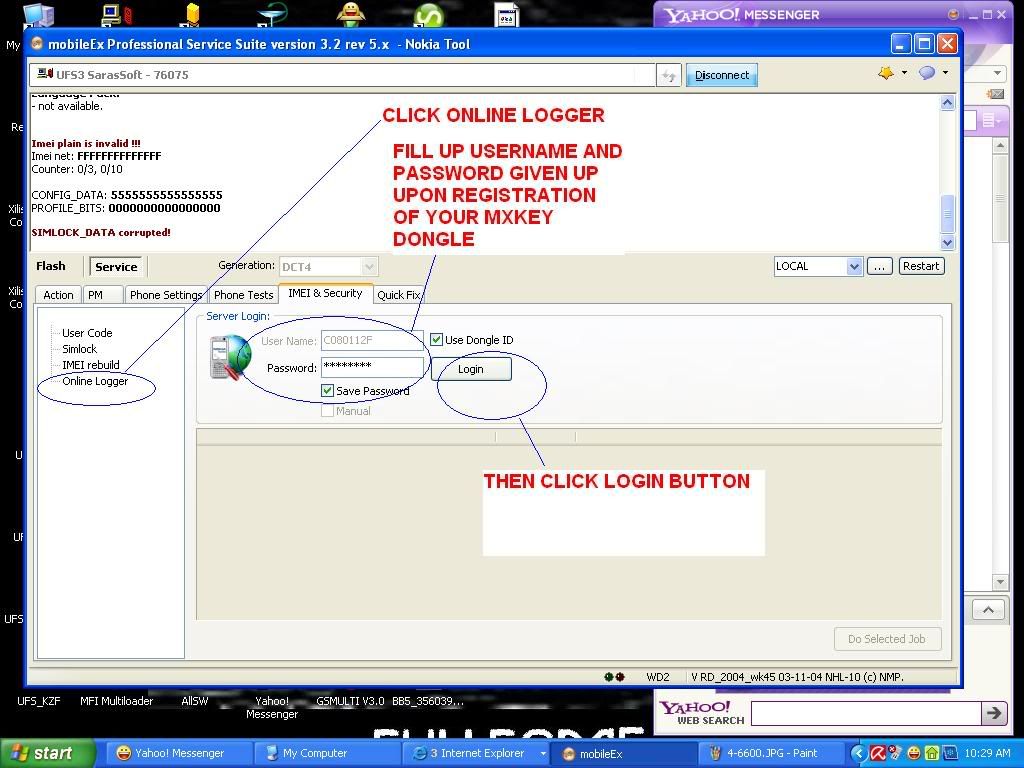1024x768 pixels.
Task: Click the Yahoo Messenger envelope mail icon
Action: tap(995, 94)
